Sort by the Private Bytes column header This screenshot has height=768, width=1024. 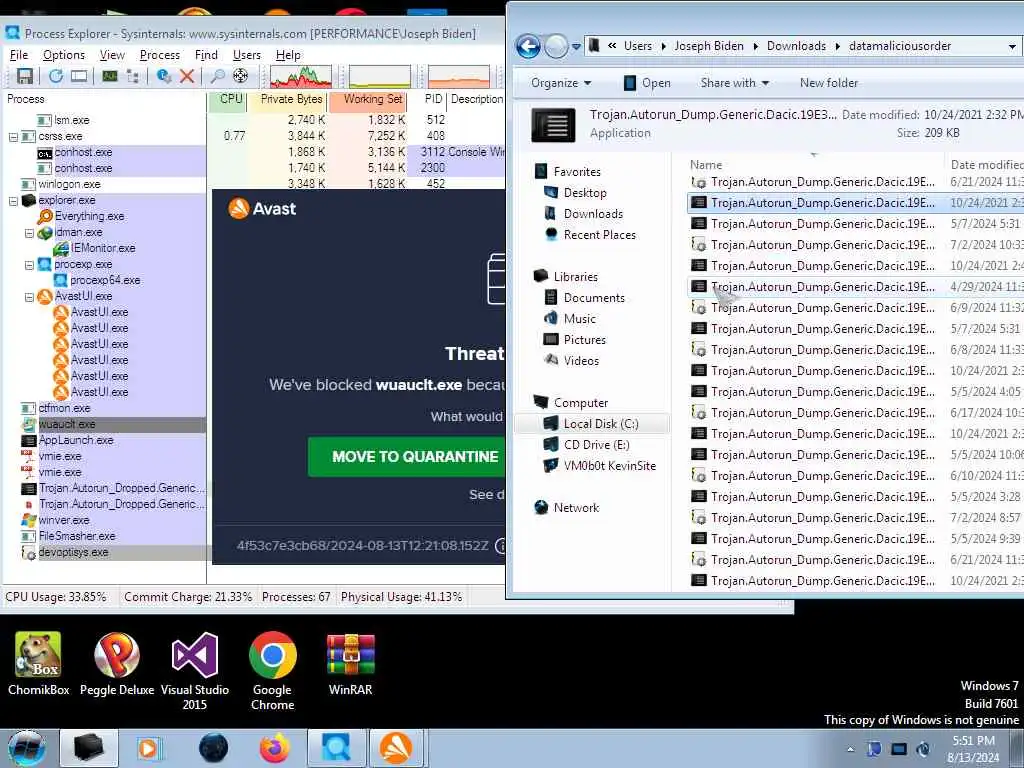click(288, 99)
